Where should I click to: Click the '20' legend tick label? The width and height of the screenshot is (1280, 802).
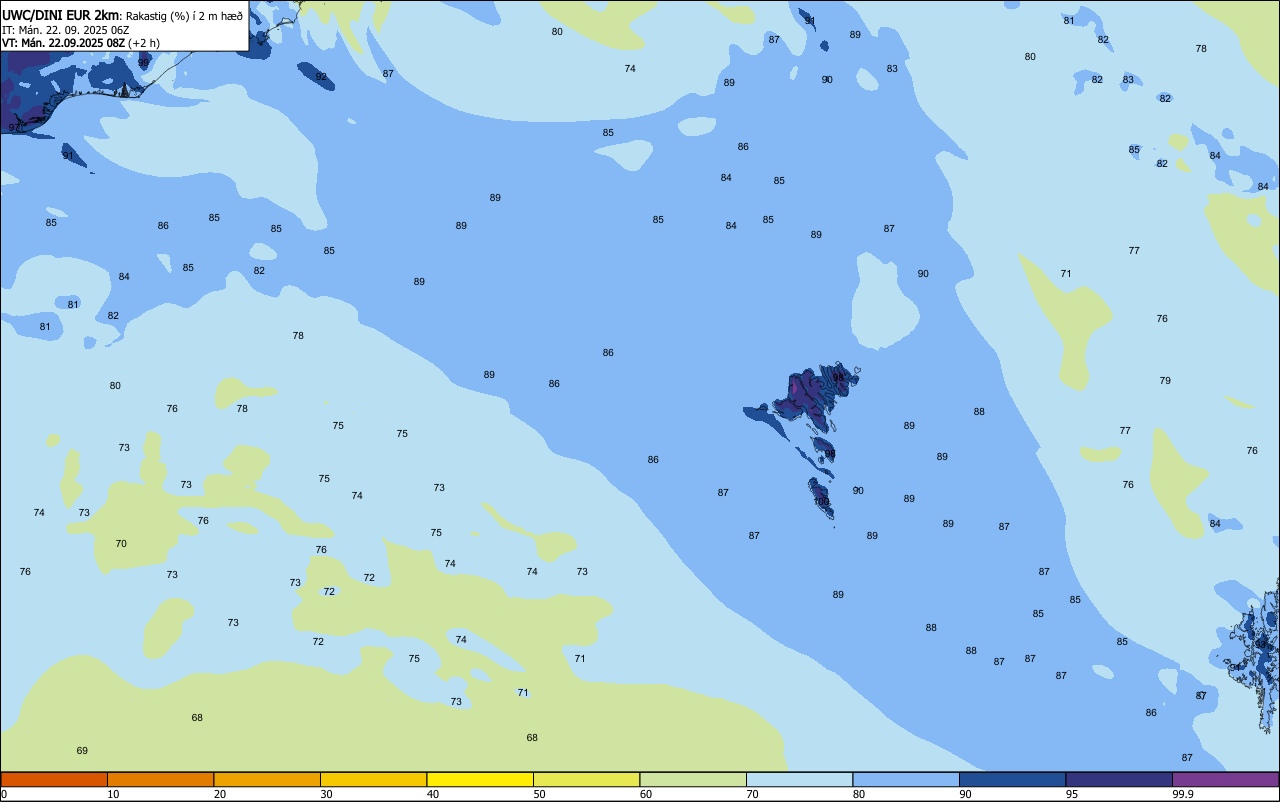220,794
